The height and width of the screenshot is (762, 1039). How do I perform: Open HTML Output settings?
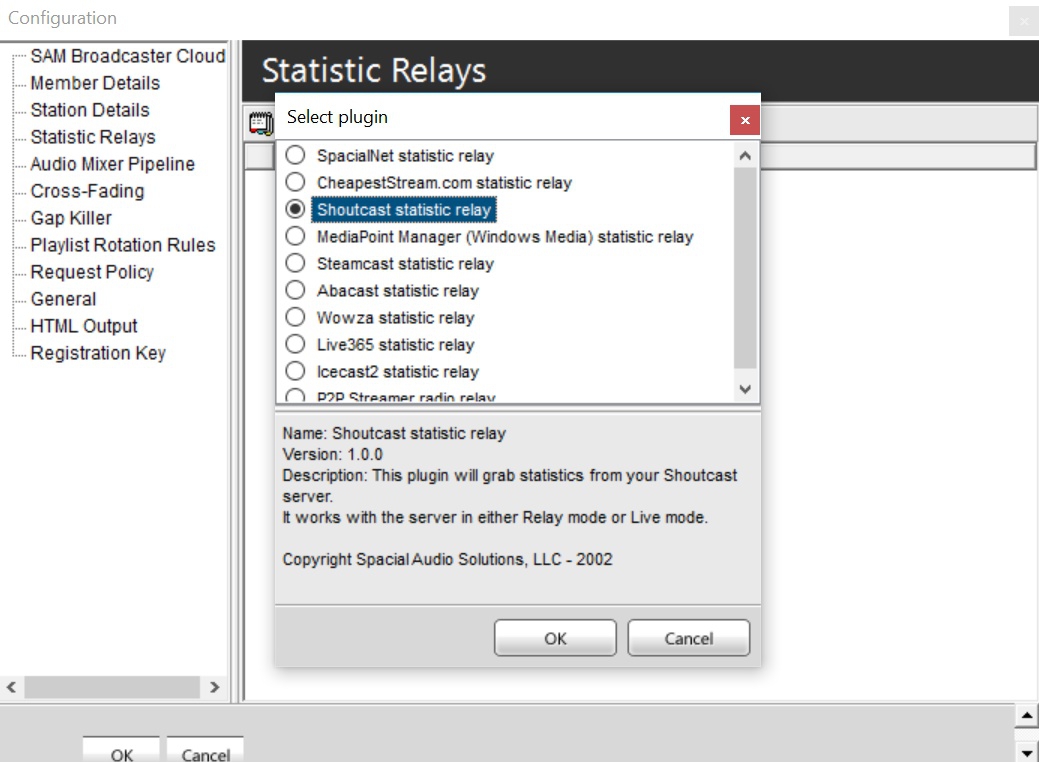point(84,326)
